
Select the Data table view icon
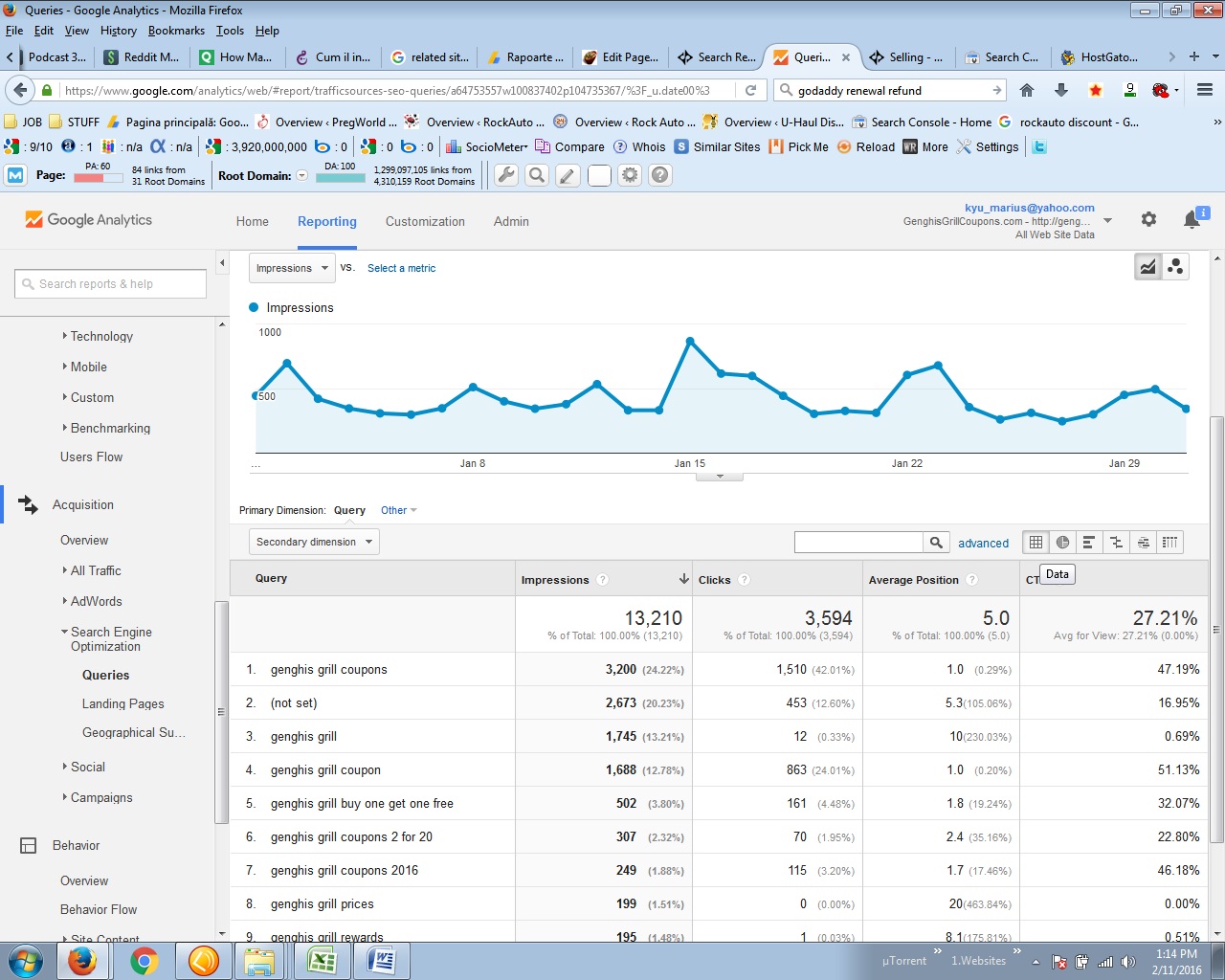pyautogui.click(x=1036, y=543)
